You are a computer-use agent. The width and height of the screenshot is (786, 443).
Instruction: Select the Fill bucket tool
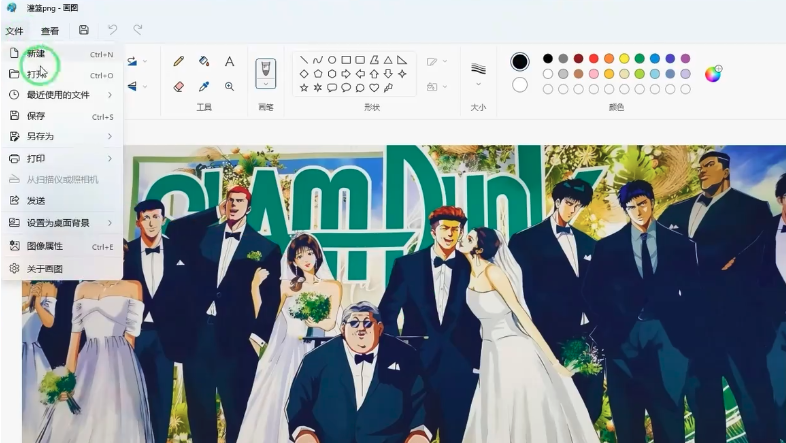(x=204, y=61)
